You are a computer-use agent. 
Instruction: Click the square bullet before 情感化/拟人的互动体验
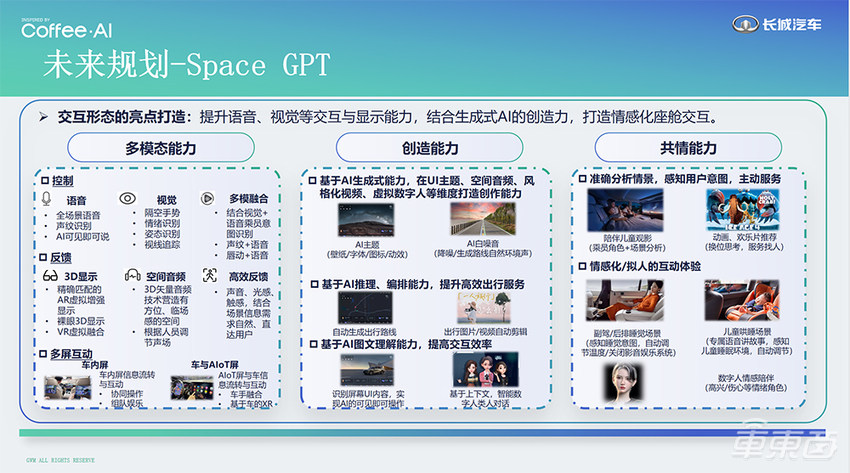pyautogui.click(x=582, y=266)
